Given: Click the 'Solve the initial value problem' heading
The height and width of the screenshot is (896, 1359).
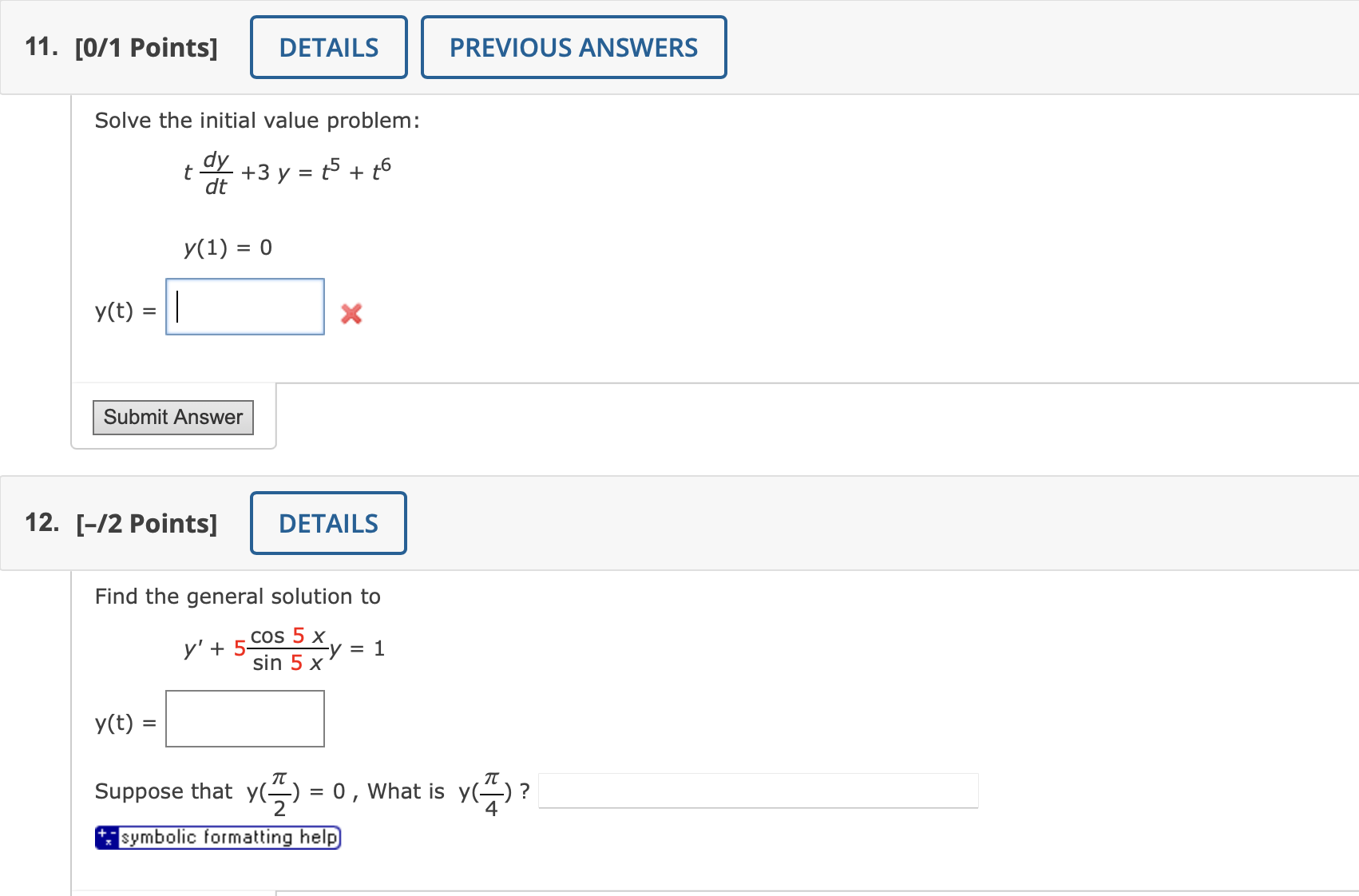Looking at the screenshot, I should point(257,120).
